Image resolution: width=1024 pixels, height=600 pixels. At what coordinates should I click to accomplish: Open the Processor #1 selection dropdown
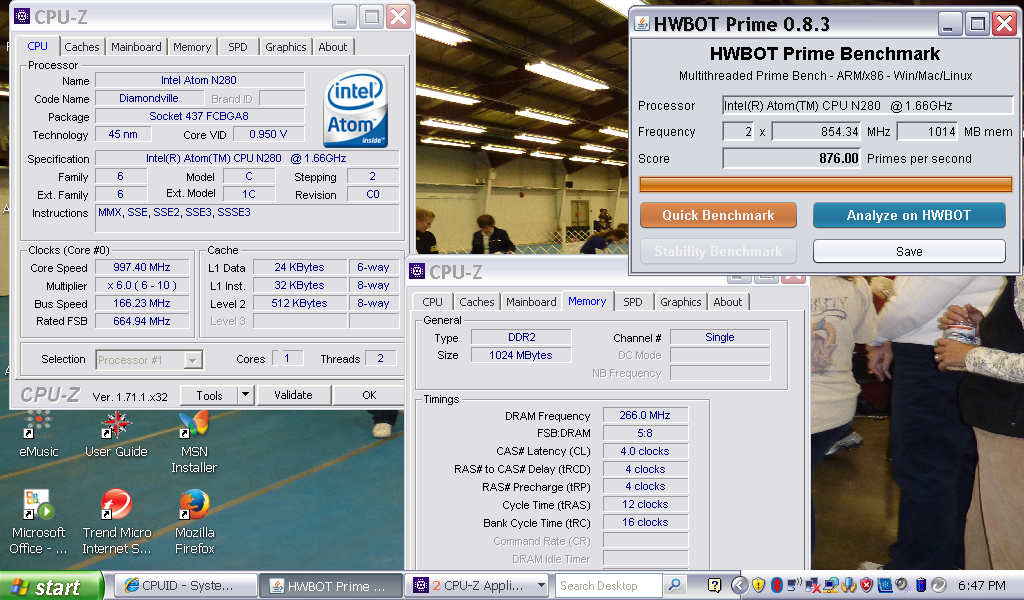pyautogui.click(x=150, y=360)
